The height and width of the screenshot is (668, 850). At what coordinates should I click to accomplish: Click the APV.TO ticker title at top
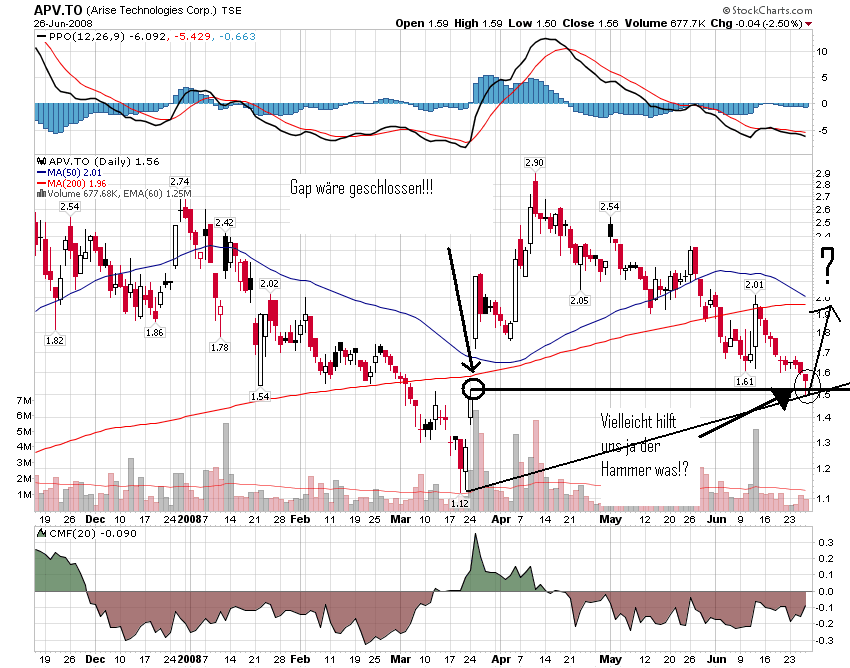pyautogui.click(x=58, y=10)
